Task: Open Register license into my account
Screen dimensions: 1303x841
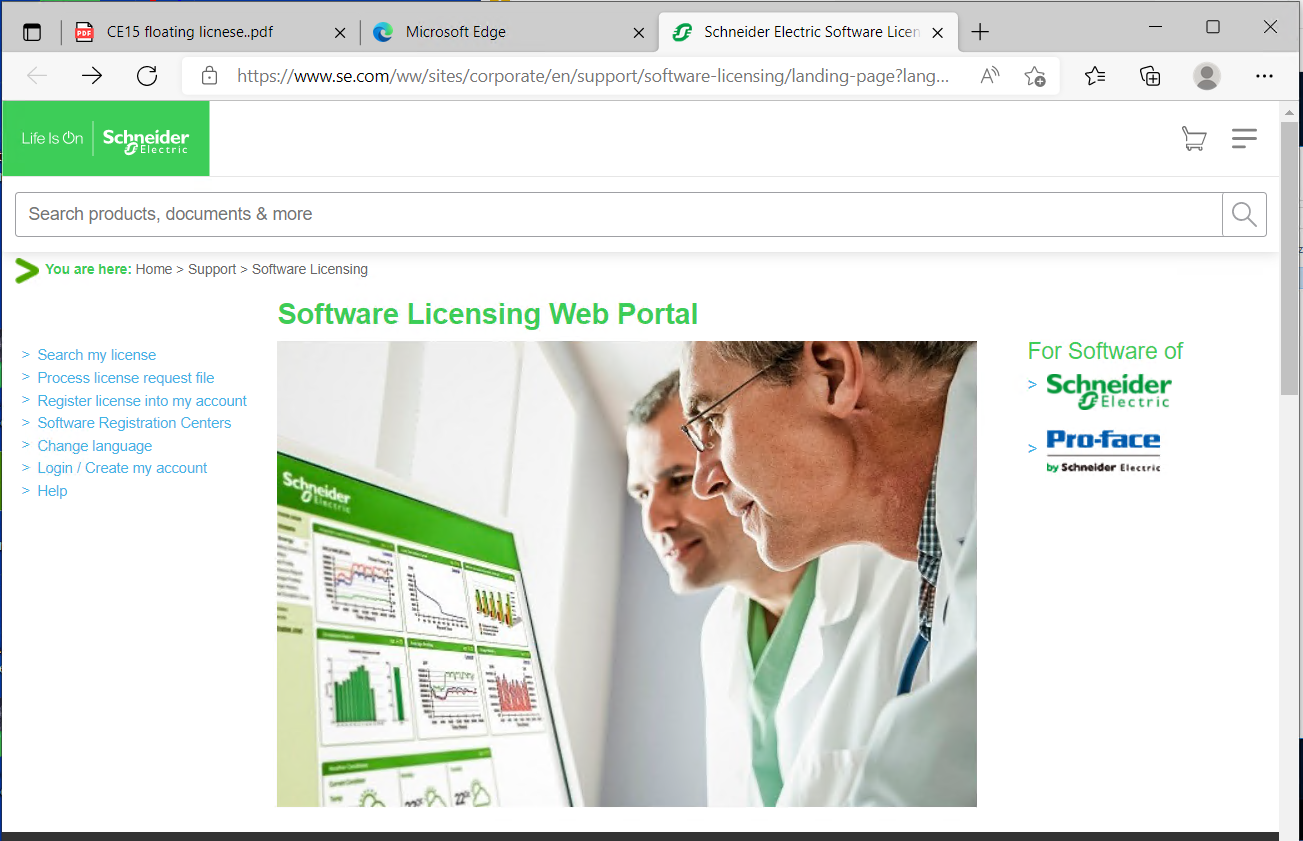Action: pyautogui.click(x=142, y=401)
